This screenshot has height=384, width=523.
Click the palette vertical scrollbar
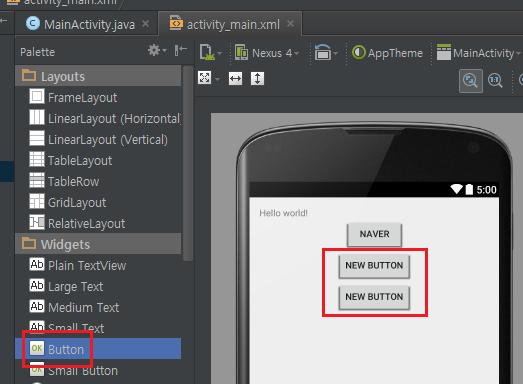tap(188, 163)
